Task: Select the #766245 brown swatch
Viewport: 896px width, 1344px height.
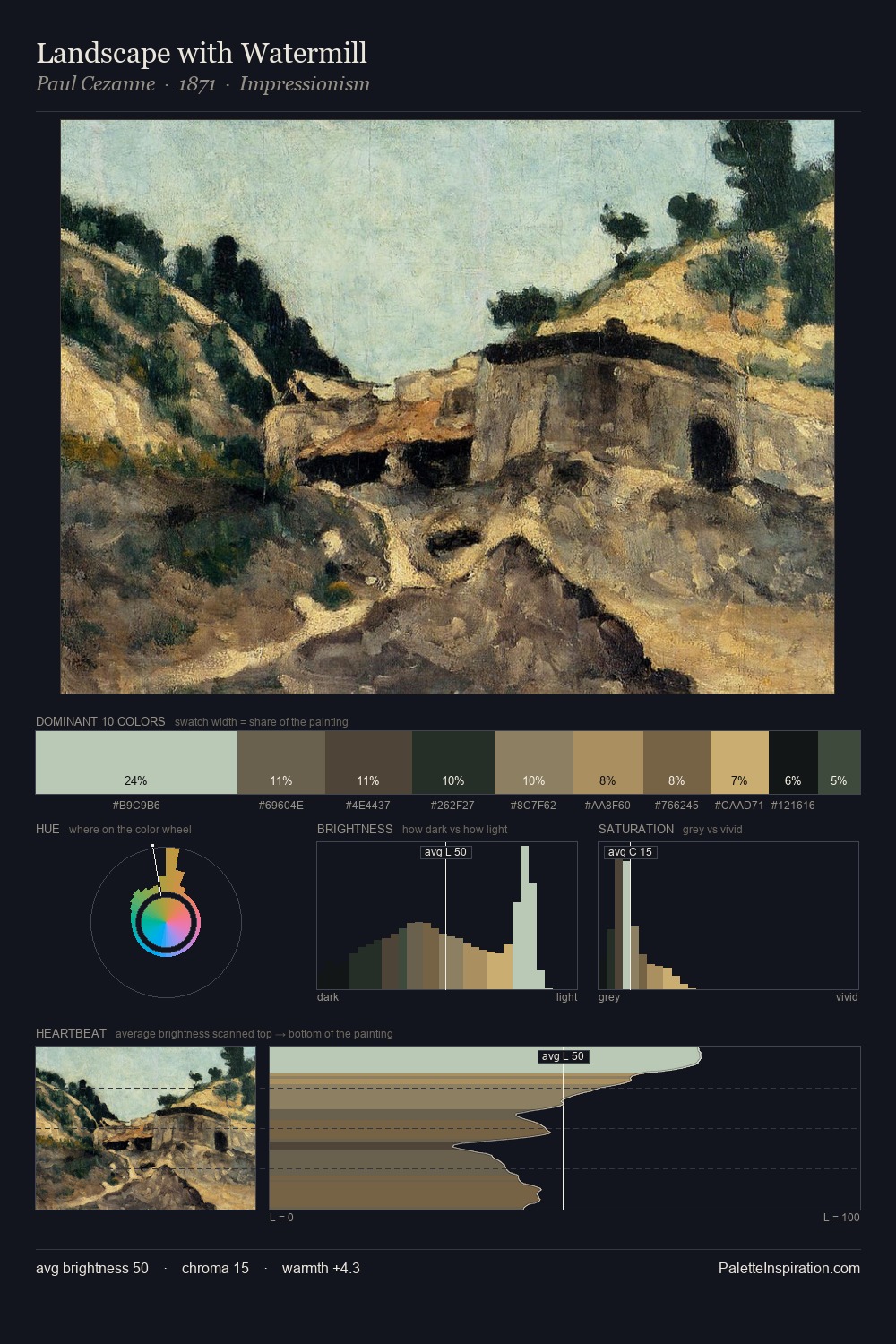Action: tap(676, 762)
